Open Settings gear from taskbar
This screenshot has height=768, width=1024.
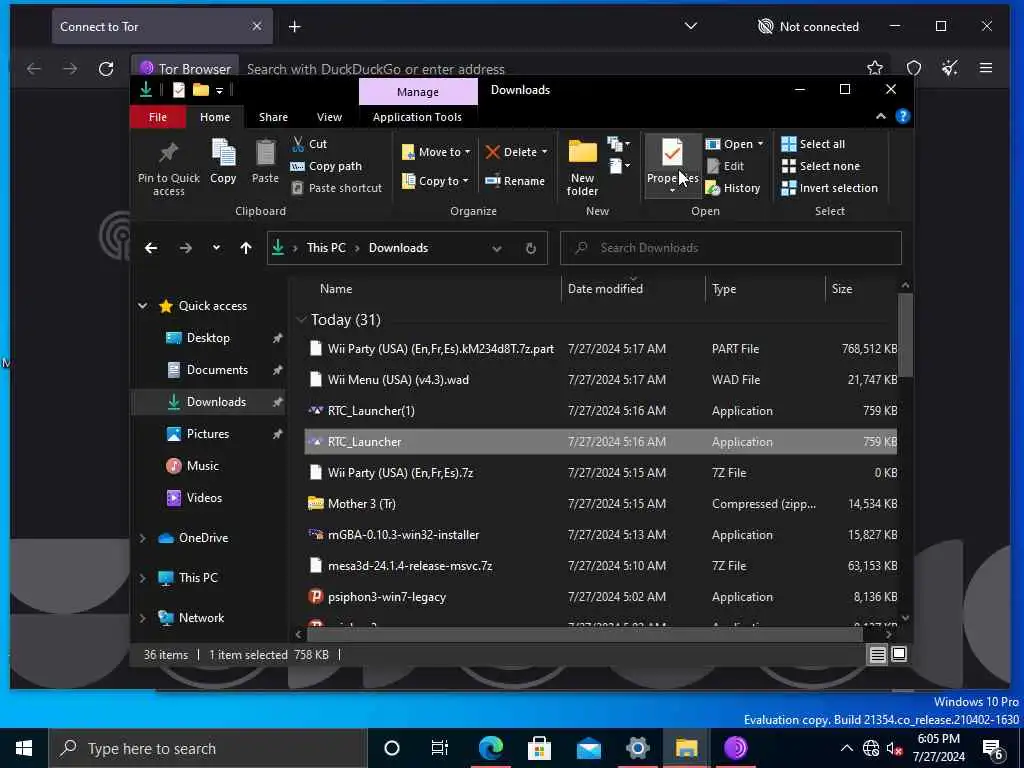pos(637,748)
